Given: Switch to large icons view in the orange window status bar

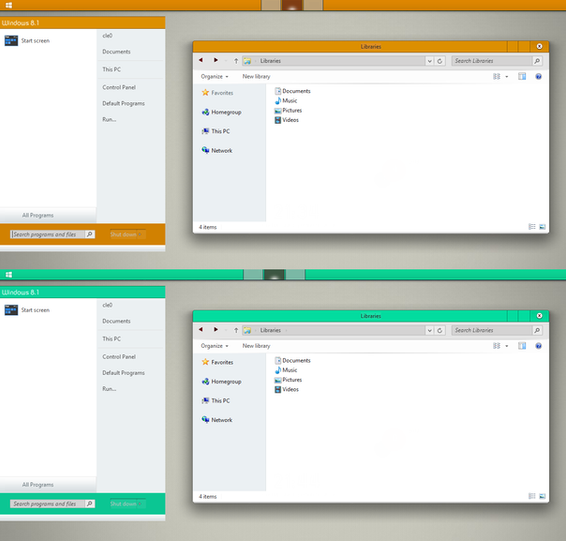Looking at the screenshot, I should click(x=542, y=227).
